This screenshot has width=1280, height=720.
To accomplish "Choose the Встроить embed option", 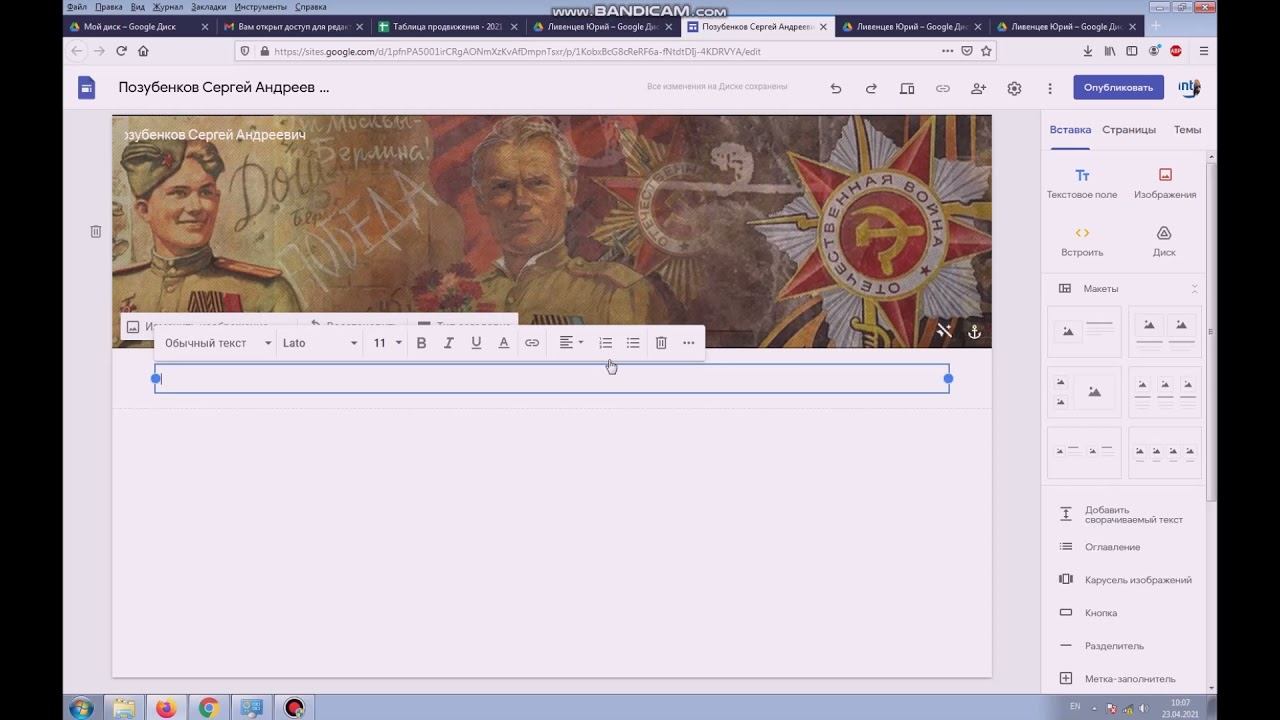I will [x=1082, y=242].
